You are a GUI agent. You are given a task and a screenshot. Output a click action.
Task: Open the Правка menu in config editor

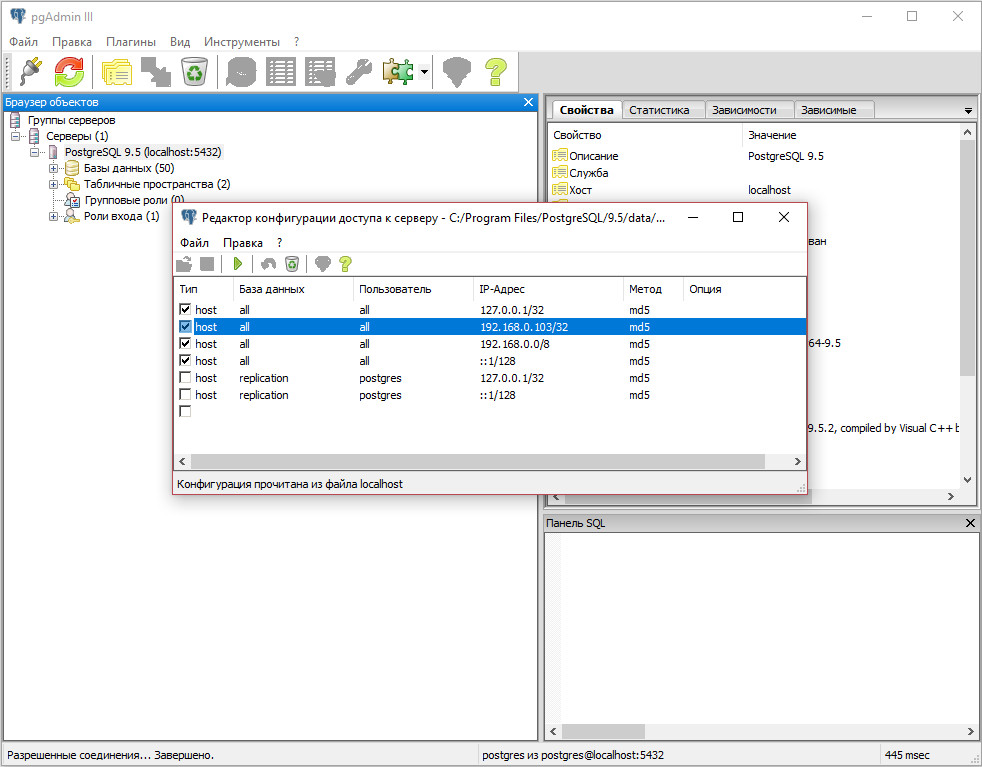pos(243,243)
